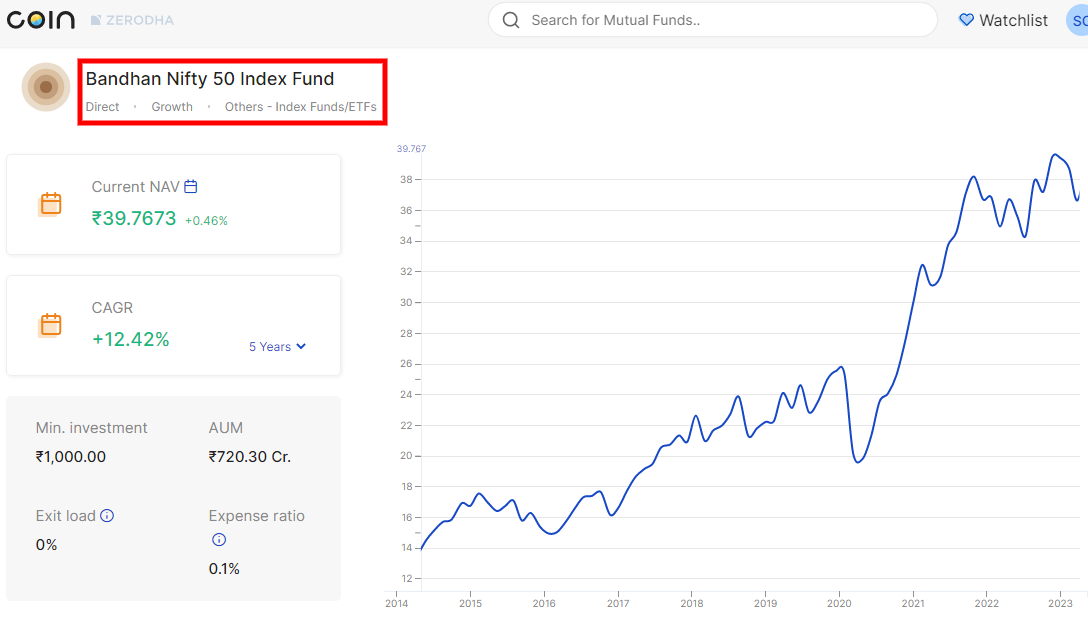
Task: Click the search magnifier icon
Action: tap(511, 19)
